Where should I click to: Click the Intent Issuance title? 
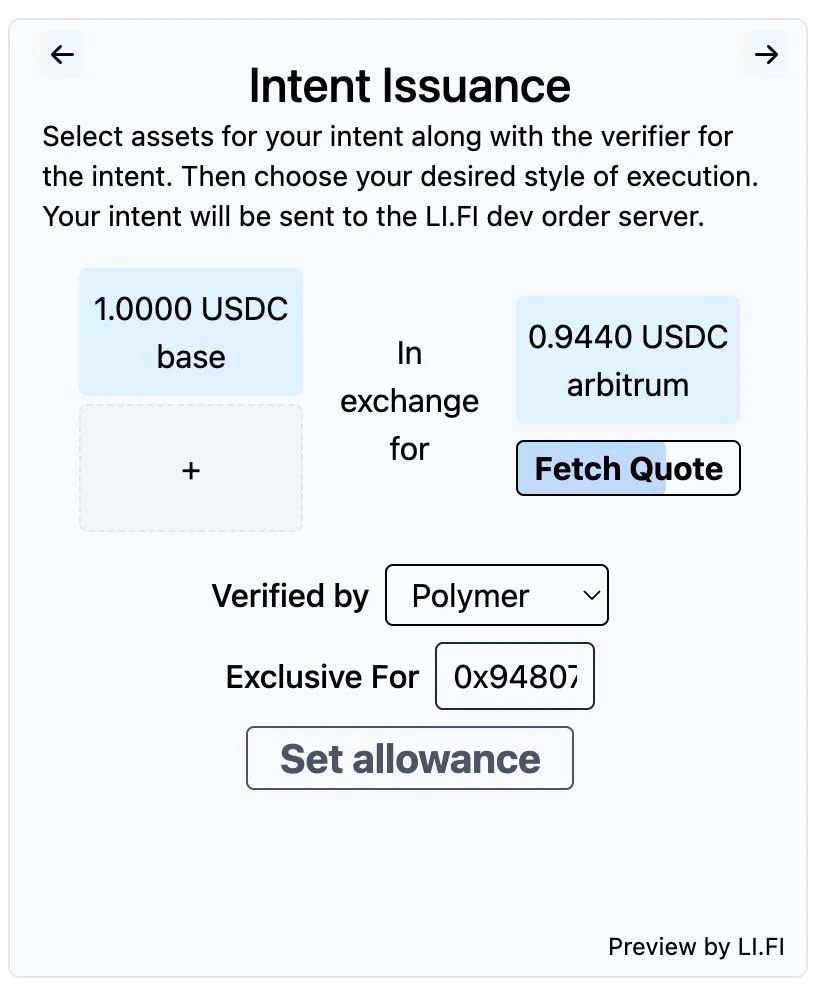pos(410,86)
